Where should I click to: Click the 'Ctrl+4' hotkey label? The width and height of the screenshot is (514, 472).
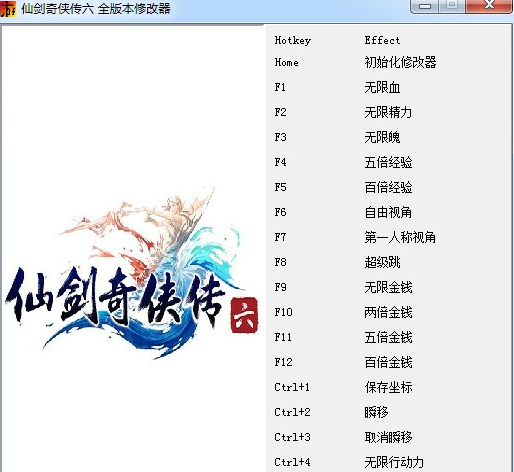click(x=292, y=462)
